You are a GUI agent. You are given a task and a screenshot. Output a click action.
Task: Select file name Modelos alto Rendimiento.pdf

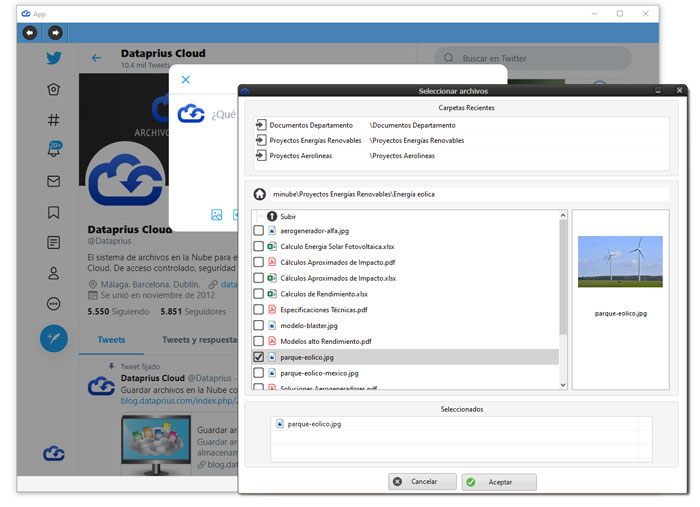[326, 341]
